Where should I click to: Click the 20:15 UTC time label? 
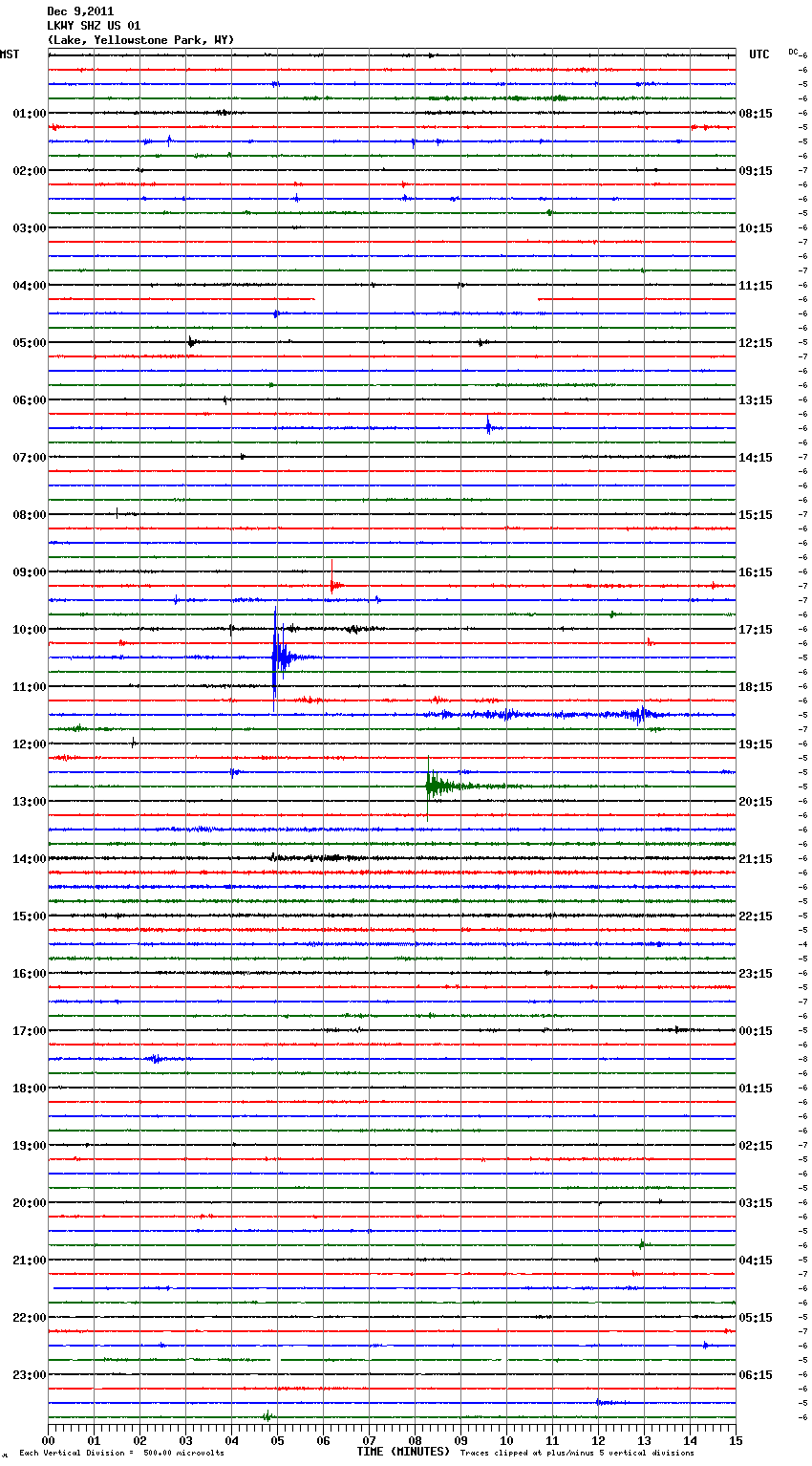[x=756, y=802]
